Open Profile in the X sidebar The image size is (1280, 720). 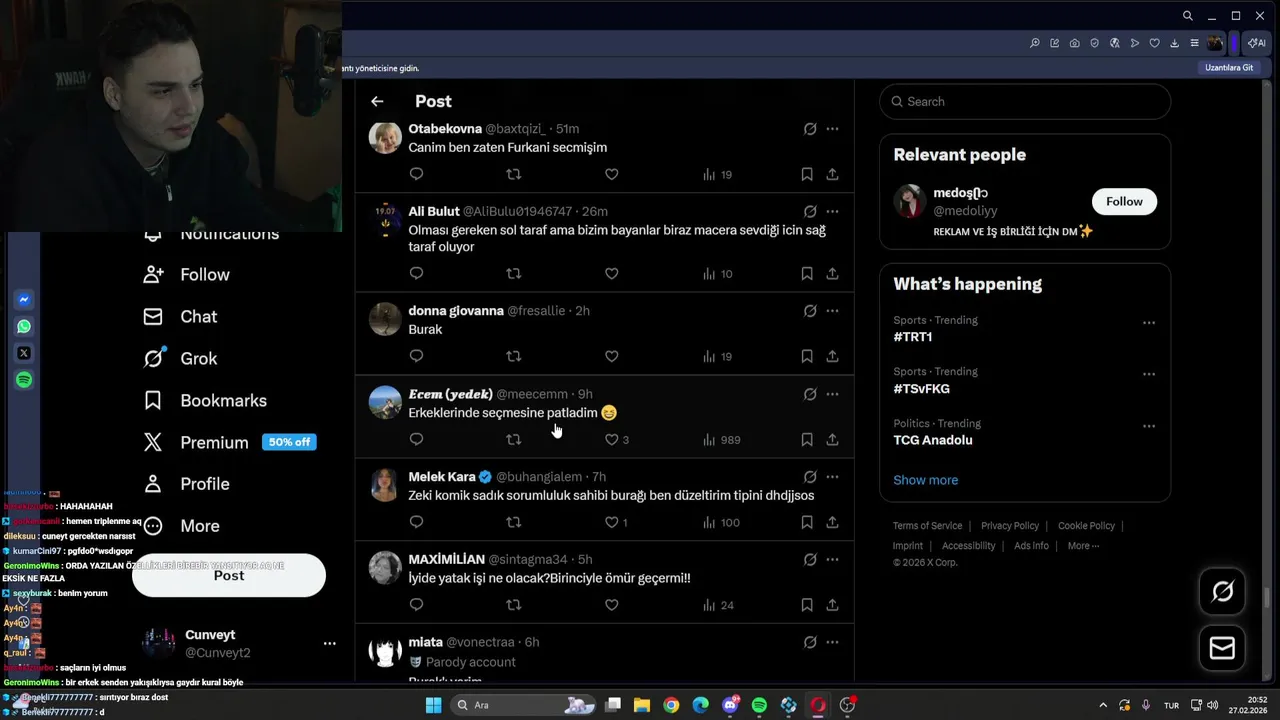(x=186, y=484)
